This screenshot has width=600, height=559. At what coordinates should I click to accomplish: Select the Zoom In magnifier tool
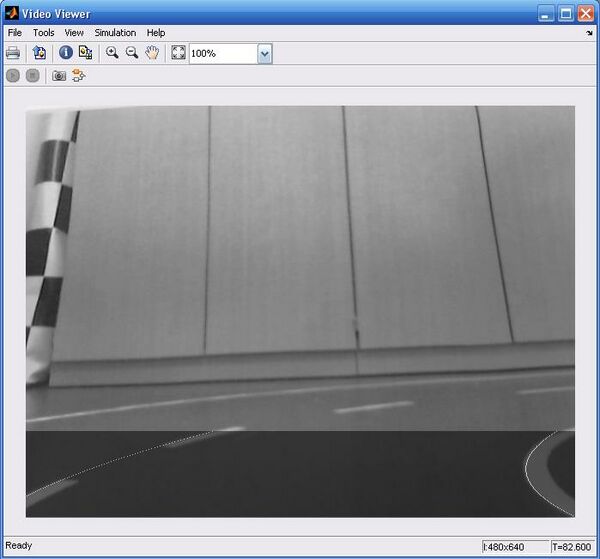(112, 53)
